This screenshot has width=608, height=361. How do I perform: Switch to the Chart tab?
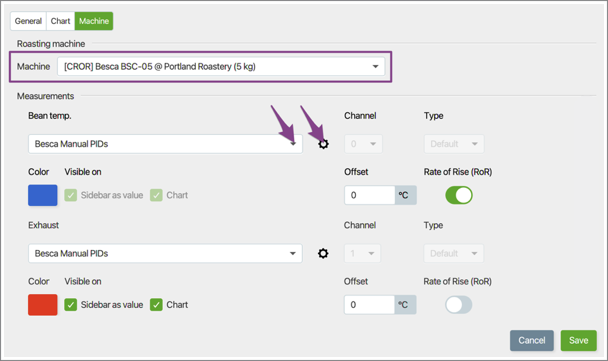[x=60, y=21]
